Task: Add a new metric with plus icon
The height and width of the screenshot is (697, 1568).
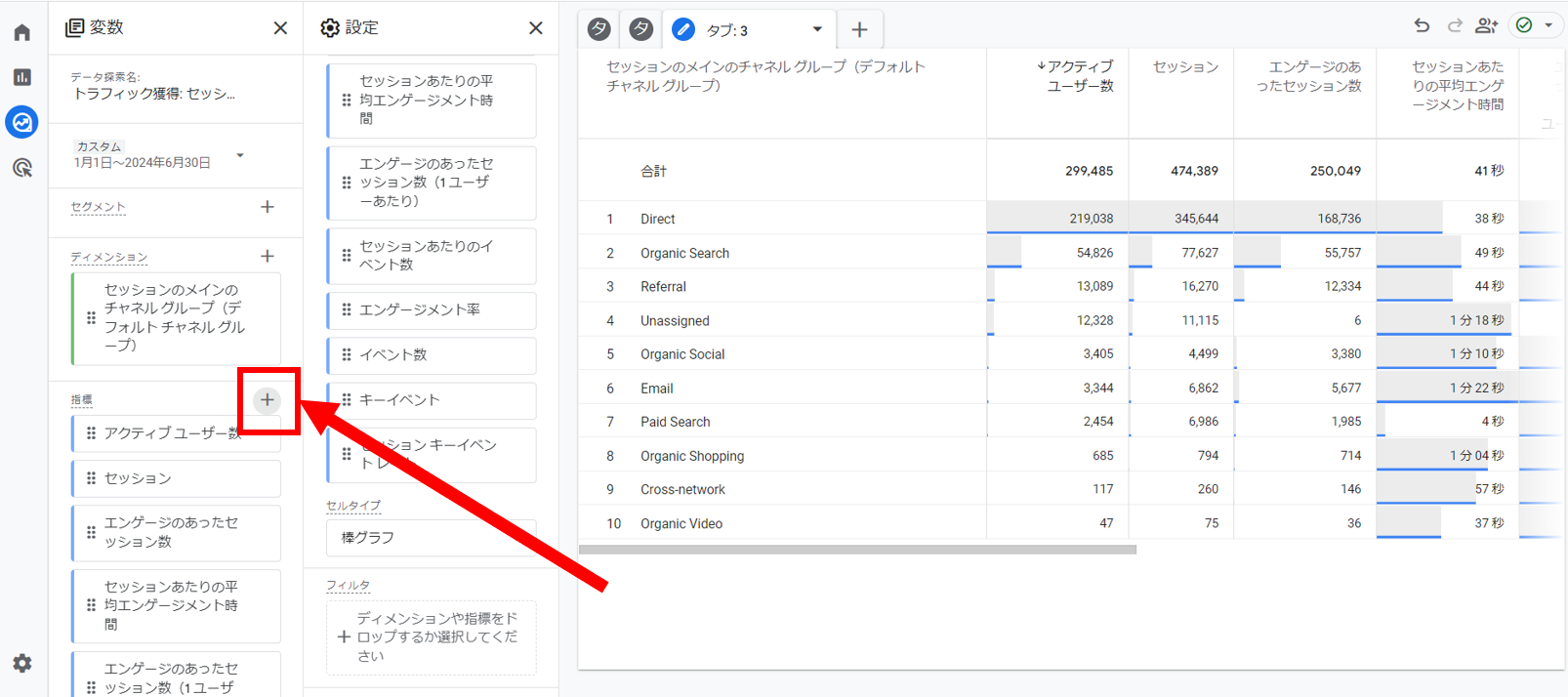Action: coord(267,400)
